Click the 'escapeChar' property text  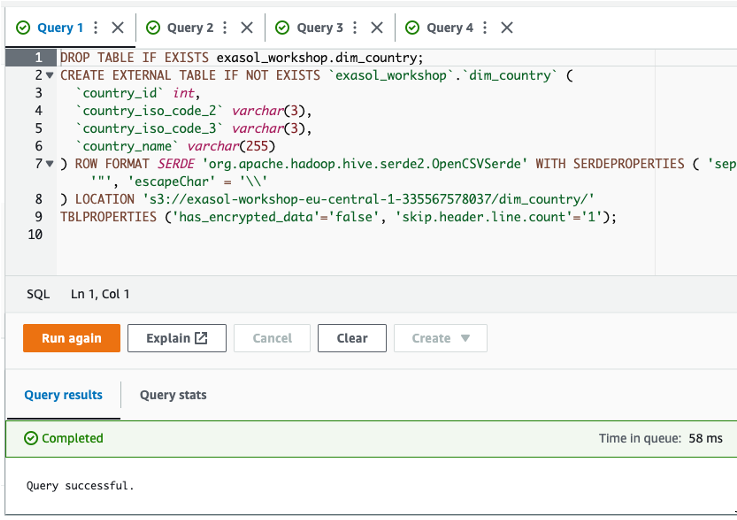tap(171, 181)
